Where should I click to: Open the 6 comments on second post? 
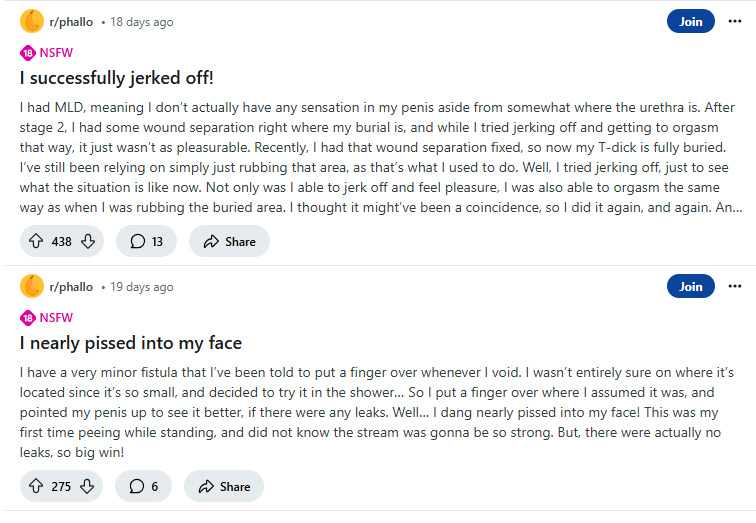(143, 486)
